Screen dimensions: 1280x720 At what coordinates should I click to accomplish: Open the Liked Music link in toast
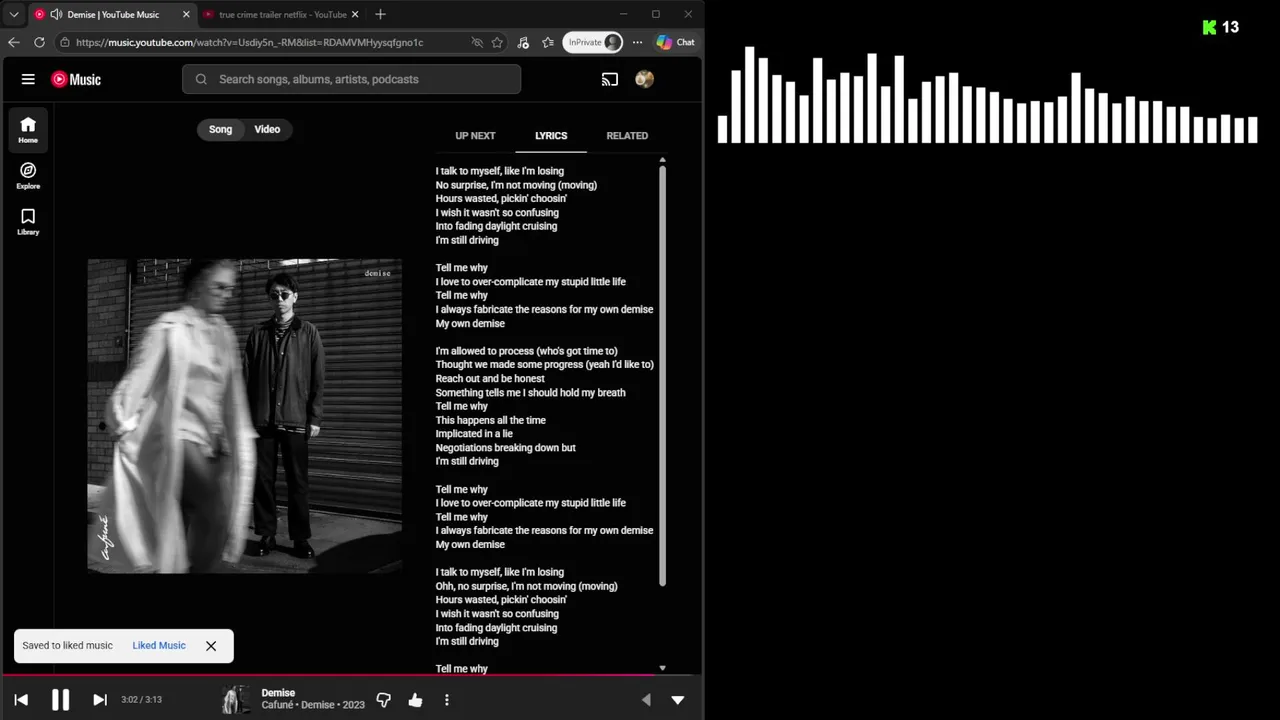point(159,646)
